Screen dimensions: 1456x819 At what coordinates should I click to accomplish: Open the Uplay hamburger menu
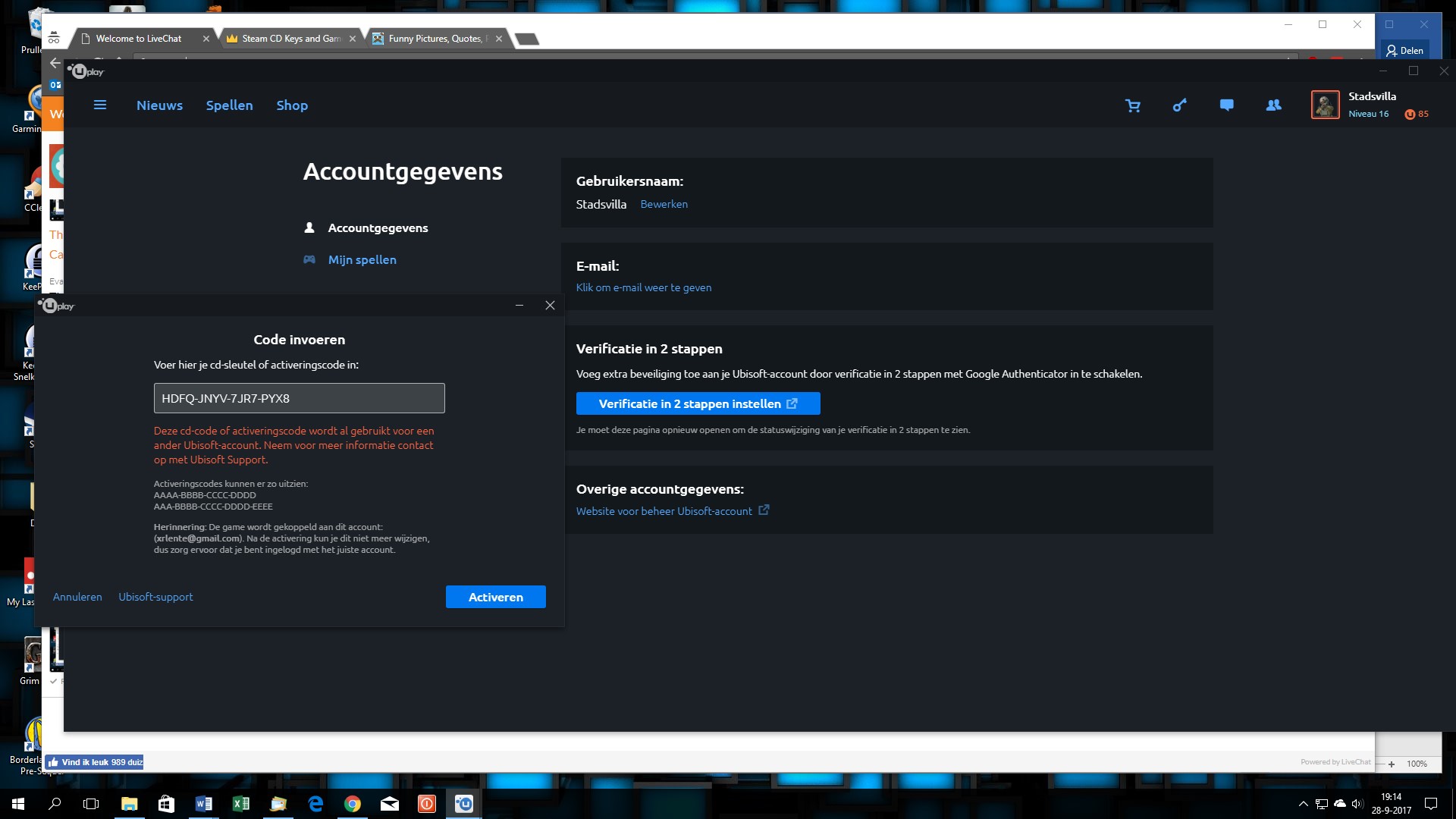[x=99, y=105]
